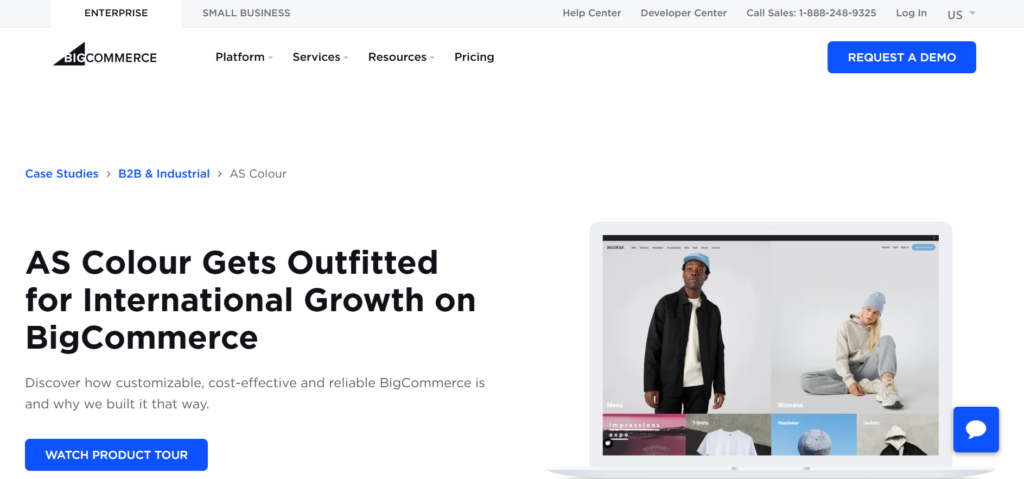Image resolution: width=1024 pixels, height=479 pixels.
Task: Click the Log In link
Action: tap(911, 13)
